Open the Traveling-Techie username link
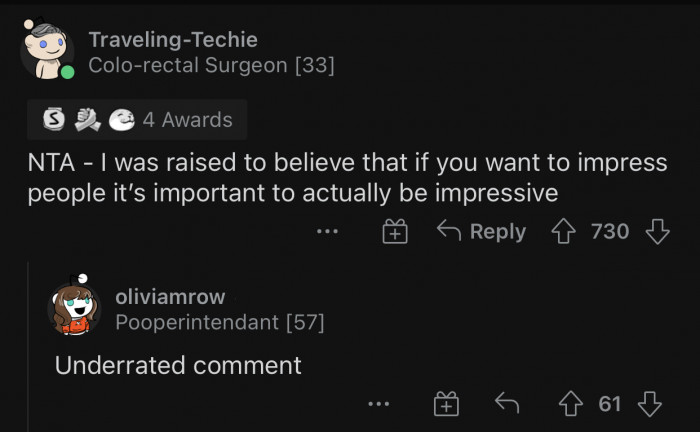700x432 pixels. [172, 40]
